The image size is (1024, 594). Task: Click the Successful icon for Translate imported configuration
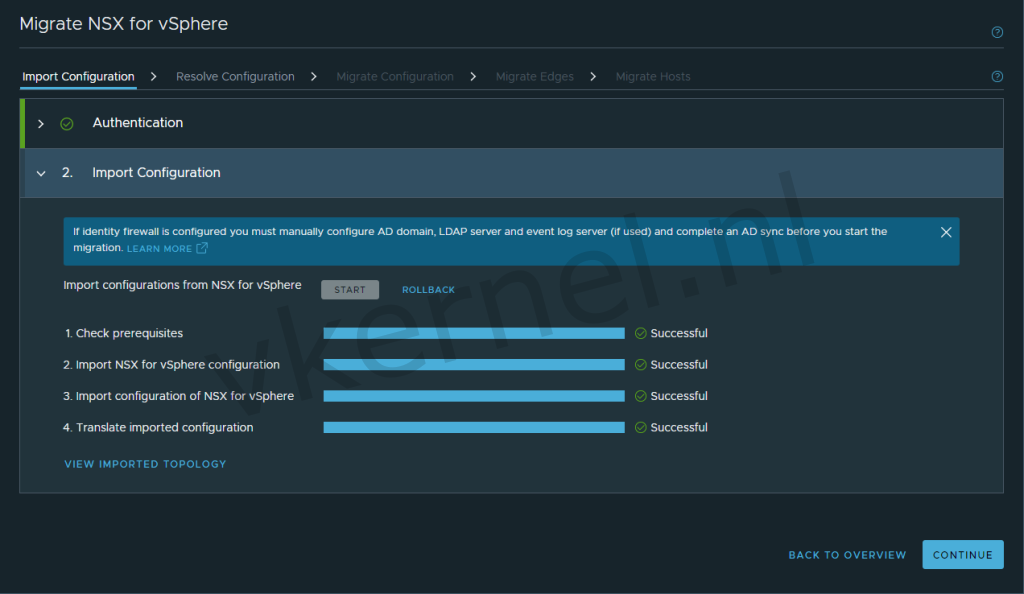click(x=640, y=427)
